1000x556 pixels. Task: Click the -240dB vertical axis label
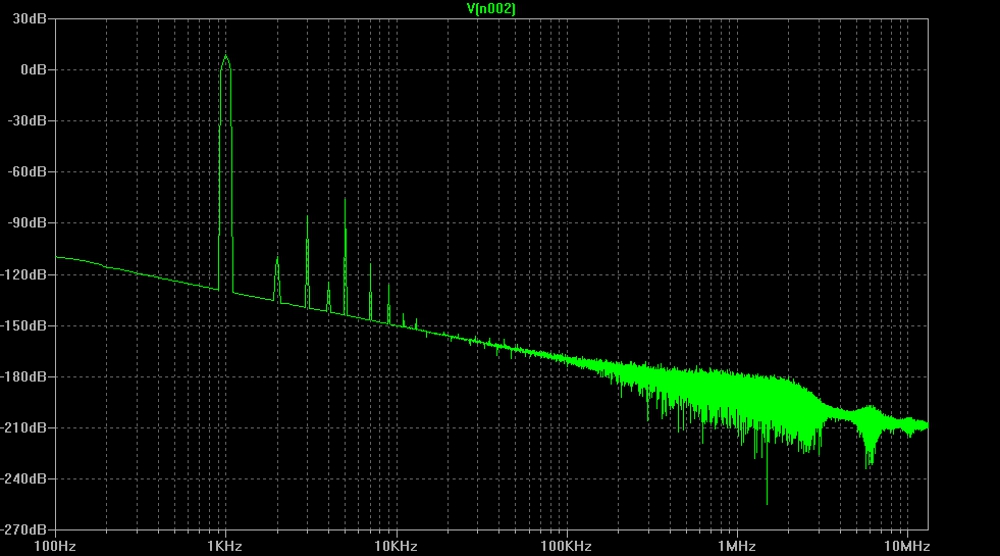click(28, 479)
